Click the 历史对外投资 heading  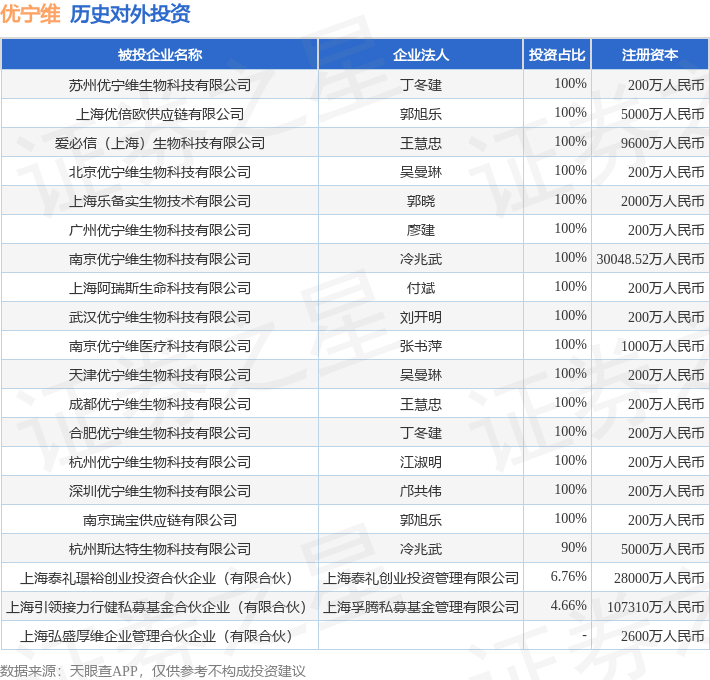130,14
